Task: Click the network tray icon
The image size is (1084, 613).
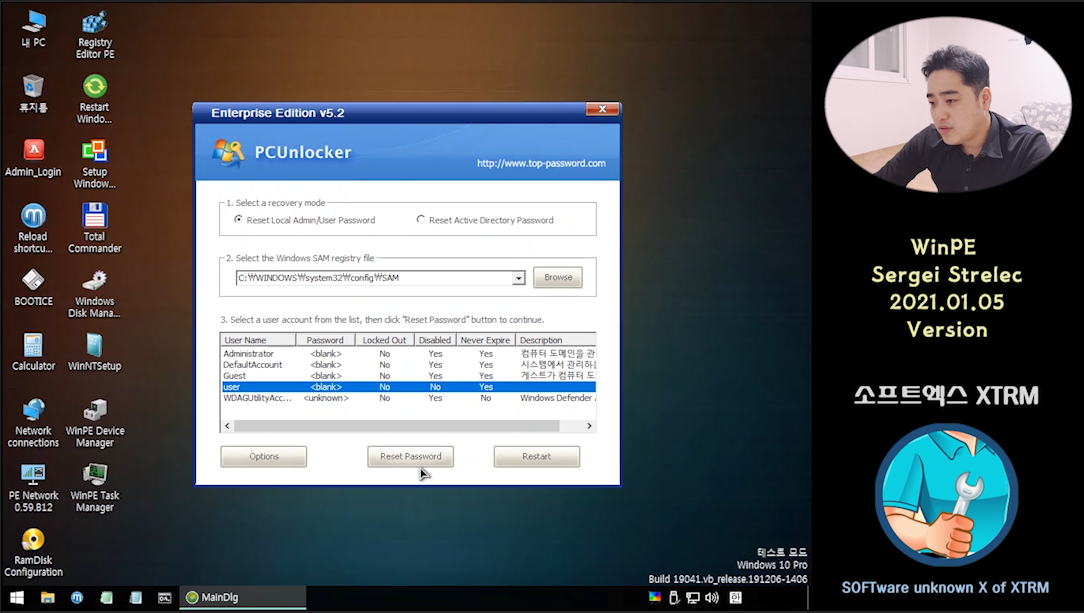Action: point(693,597)
